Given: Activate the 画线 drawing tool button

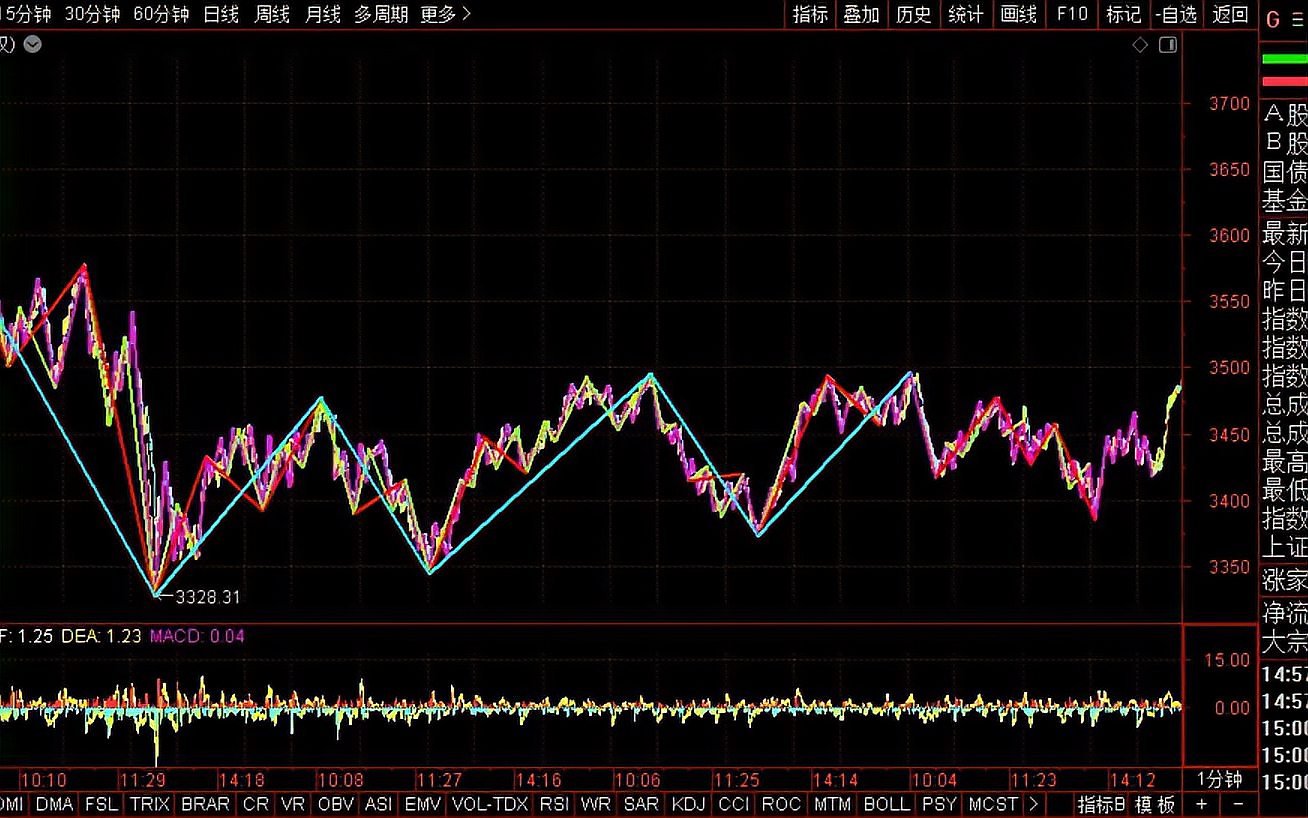Looking at the screenshot, I should point(1018,14).
